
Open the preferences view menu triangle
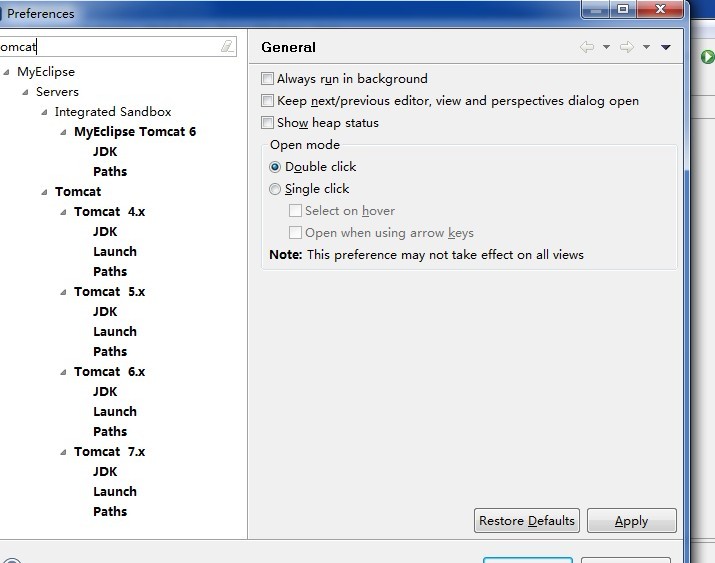pyautogui.click(x=666, y=47)
